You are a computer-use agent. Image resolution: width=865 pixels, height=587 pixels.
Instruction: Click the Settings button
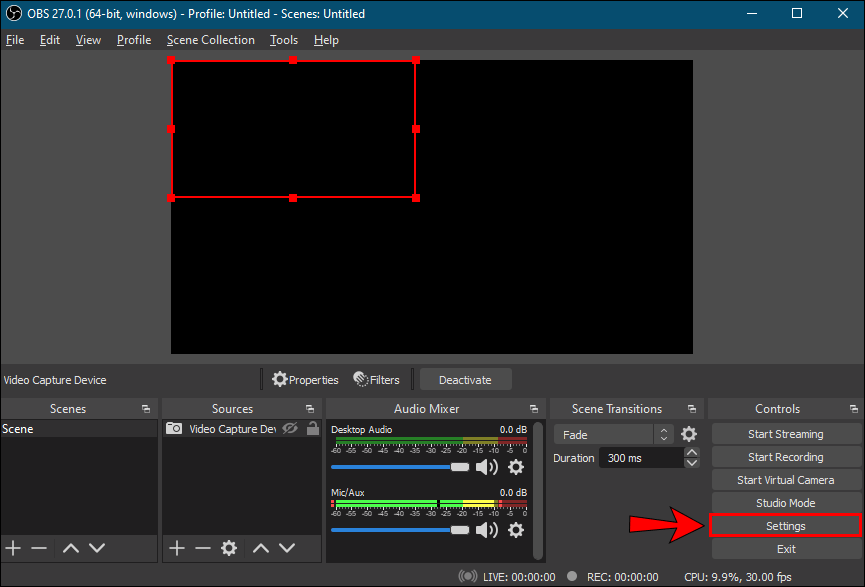[785, 526]
